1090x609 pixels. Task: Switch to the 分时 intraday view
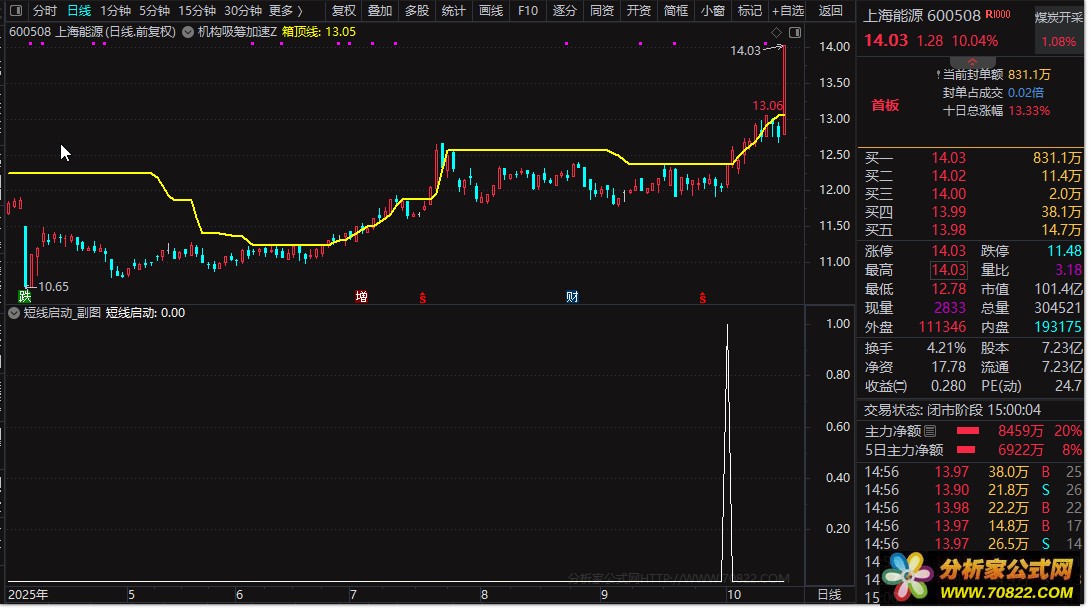pyautogui.click(x=44, y=11)
